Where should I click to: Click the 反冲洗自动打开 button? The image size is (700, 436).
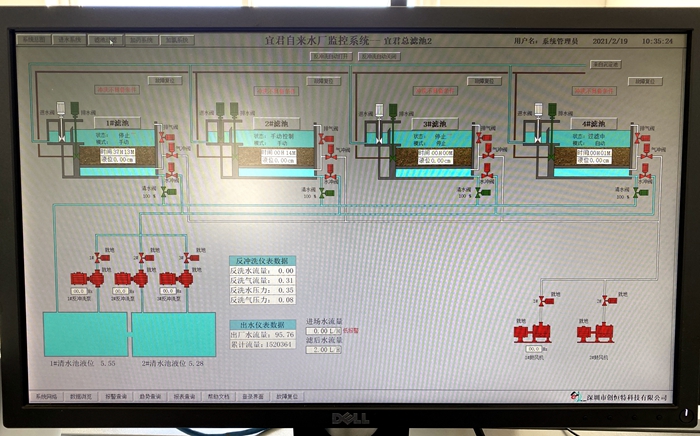[x=331, y=57]
